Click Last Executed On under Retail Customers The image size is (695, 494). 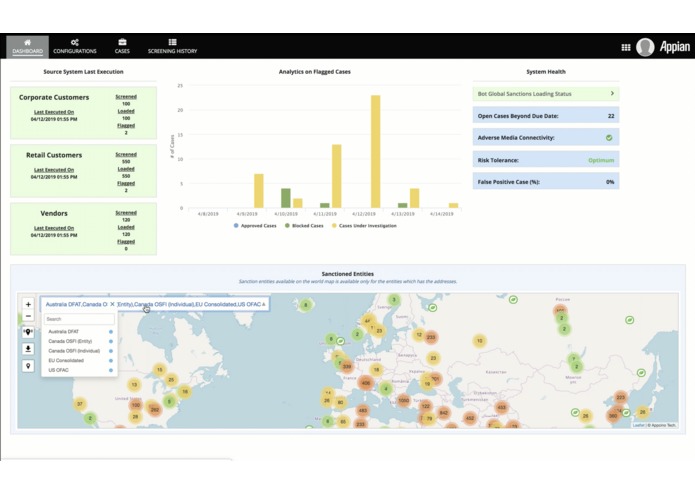54,170
